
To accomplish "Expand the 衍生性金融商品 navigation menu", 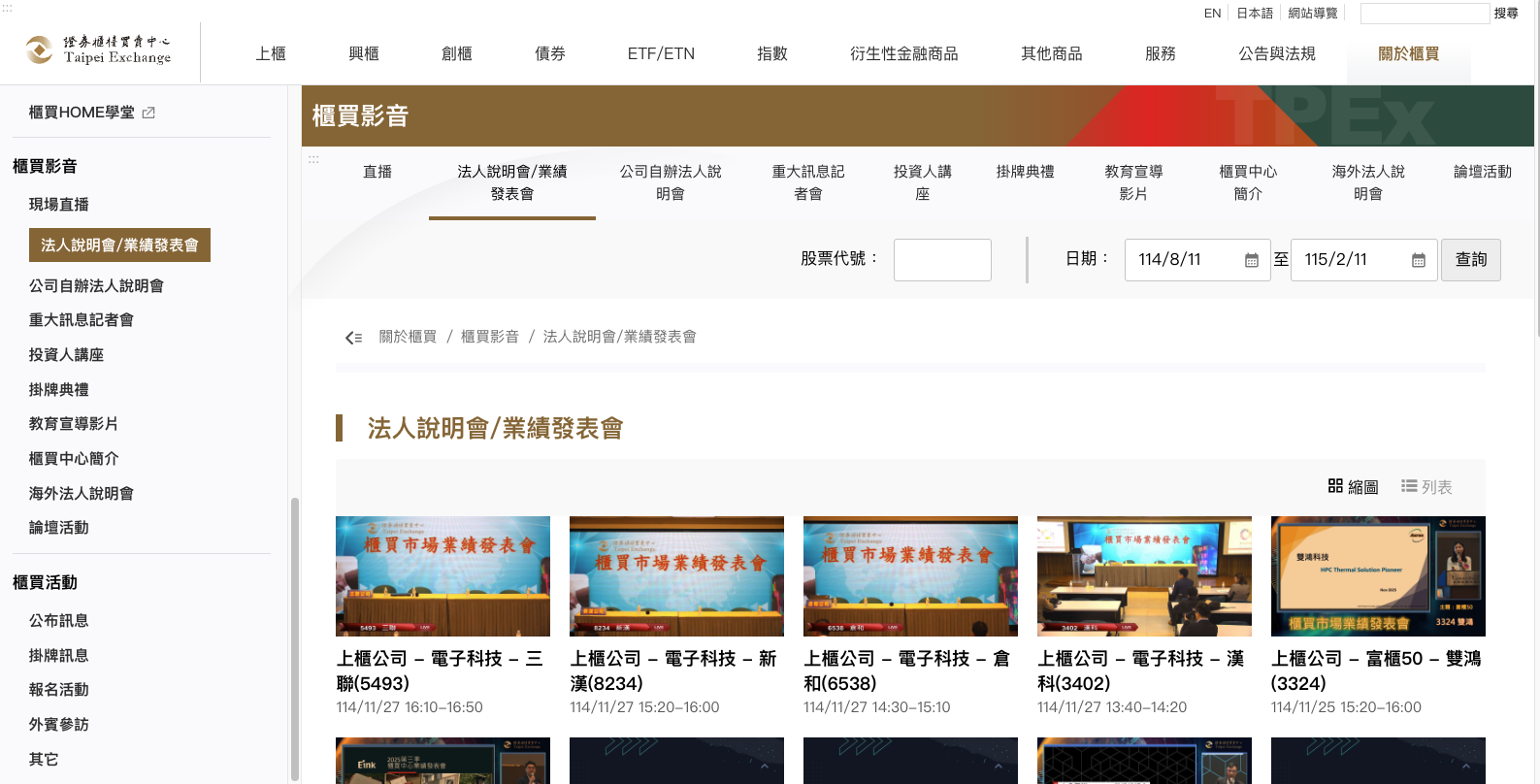I will coord(903,54).
